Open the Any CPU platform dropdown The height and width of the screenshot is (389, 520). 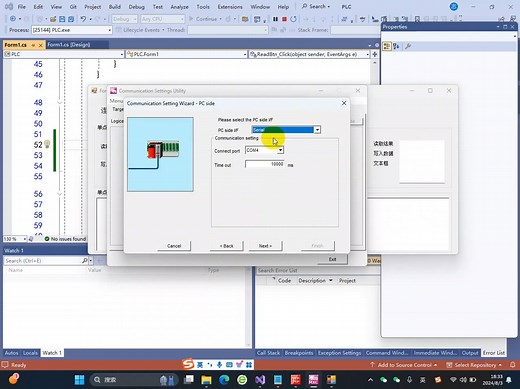tap(162, 19)
